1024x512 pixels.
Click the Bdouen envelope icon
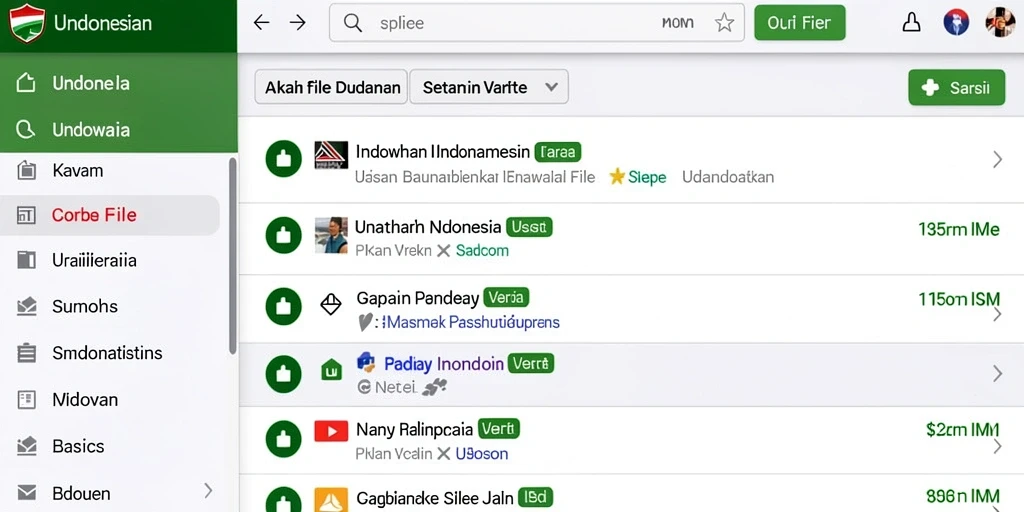point(26,493)
